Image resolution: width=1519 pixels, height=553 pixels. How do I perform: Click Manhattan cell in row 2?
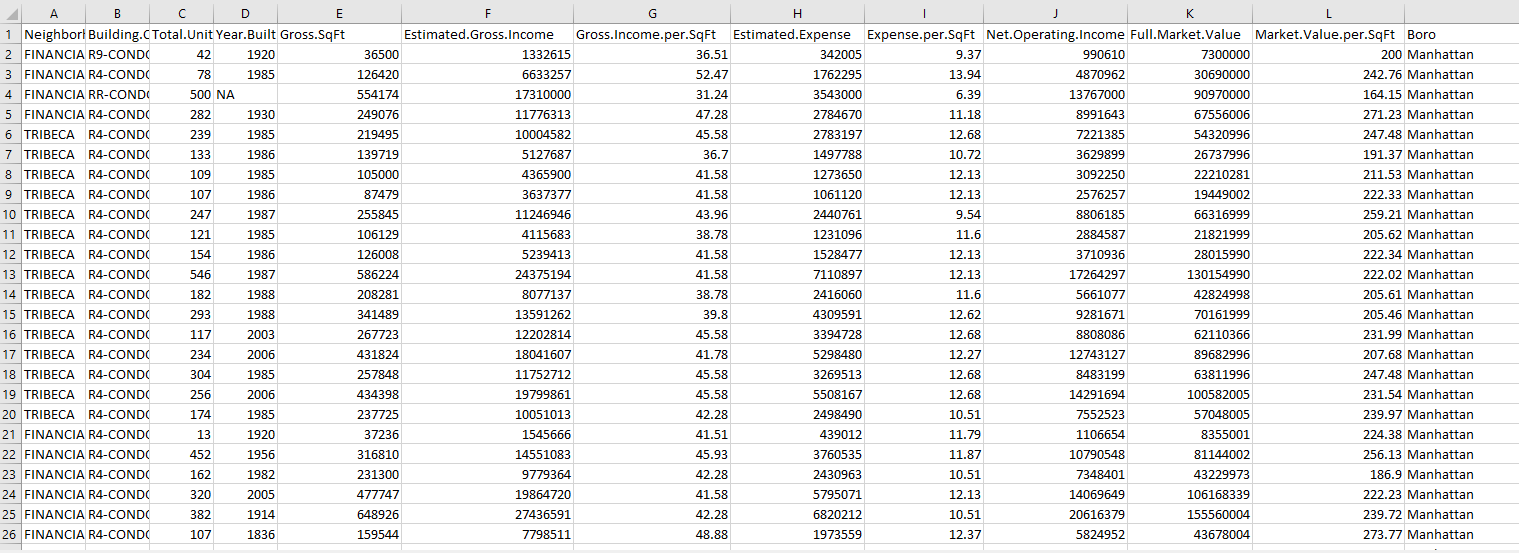click(1461, 54)
